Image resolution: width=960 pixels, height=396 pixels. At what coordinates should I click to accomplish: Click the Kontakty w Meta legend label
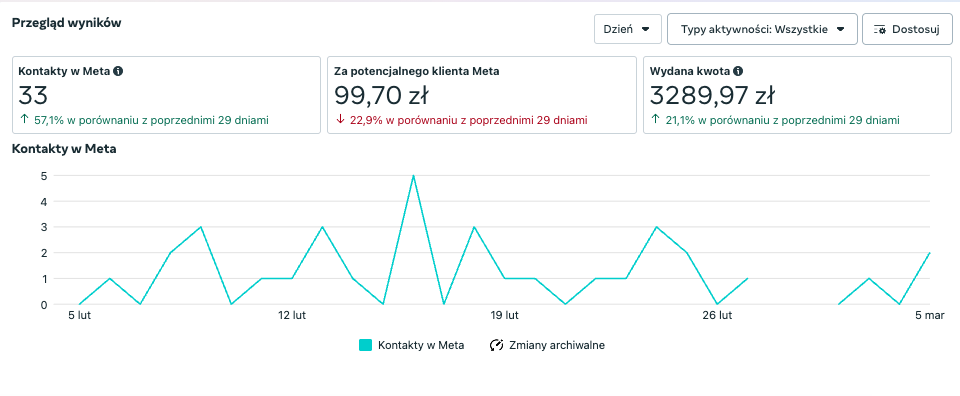(421, 345)
